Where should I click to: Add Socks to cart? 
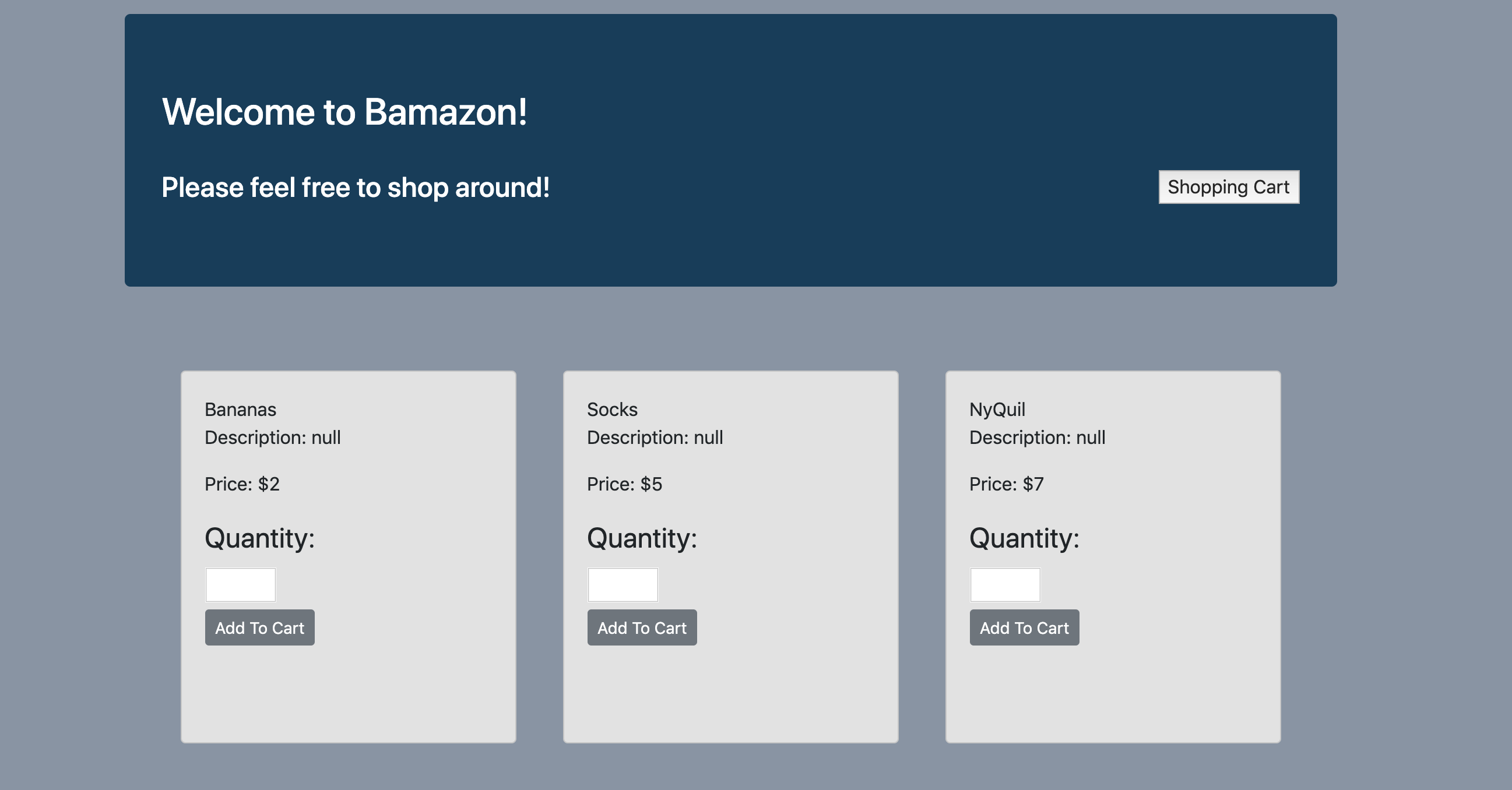point(642,627)
